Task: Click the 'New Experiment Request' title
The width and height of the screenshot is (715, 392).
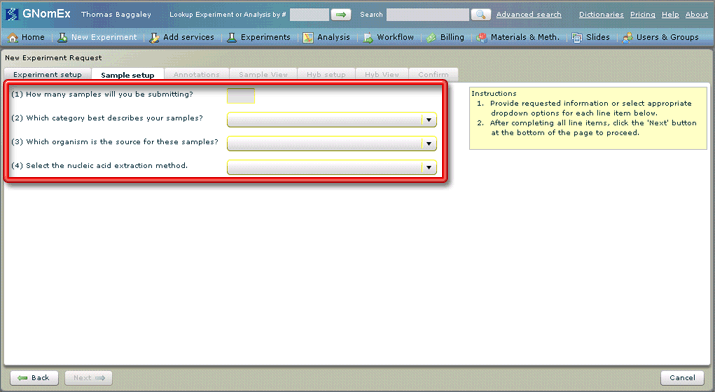Action: [53, 58]
